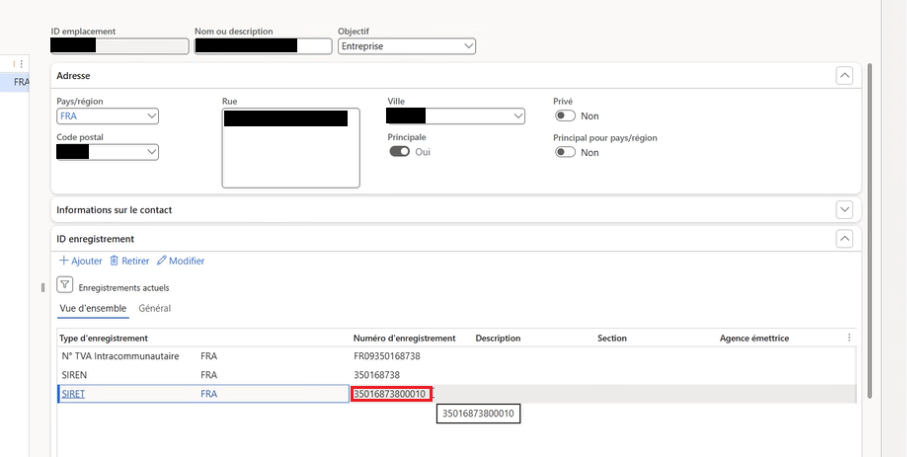Click FRA cell in the SIREN row
The height and width of the screenshot is (457, 907).
click(x=209, y=375)
